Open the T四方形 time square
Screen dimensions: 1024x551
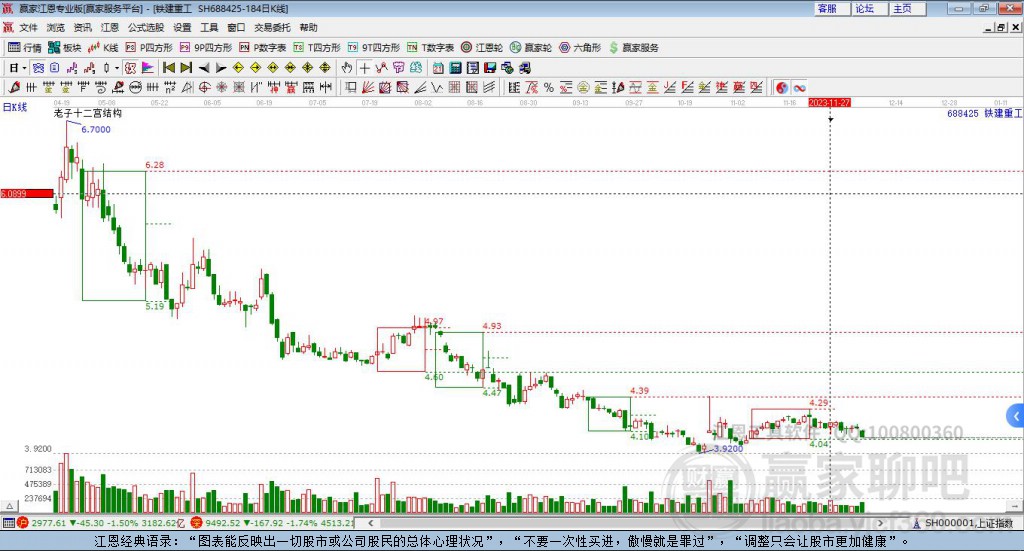pyautogui.click(x=317, y=48)
